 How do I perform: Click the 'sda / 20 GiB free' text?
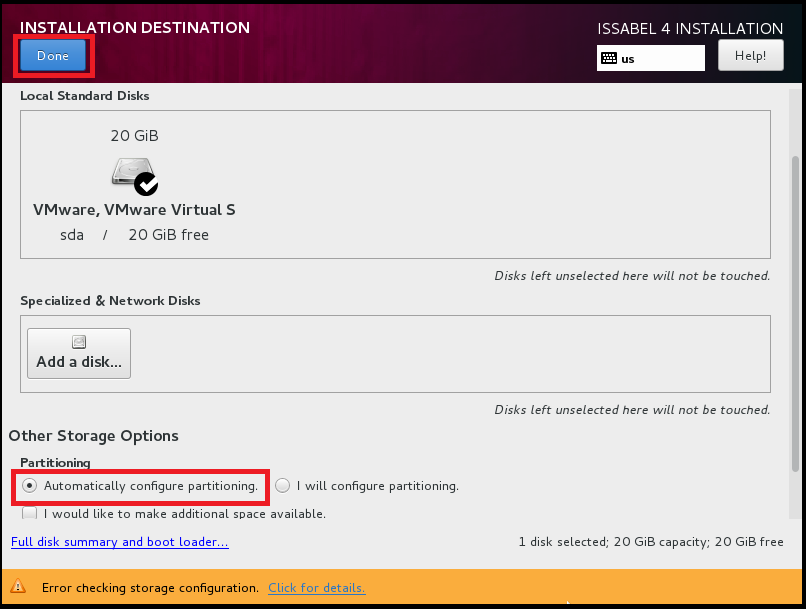(134, 235)
